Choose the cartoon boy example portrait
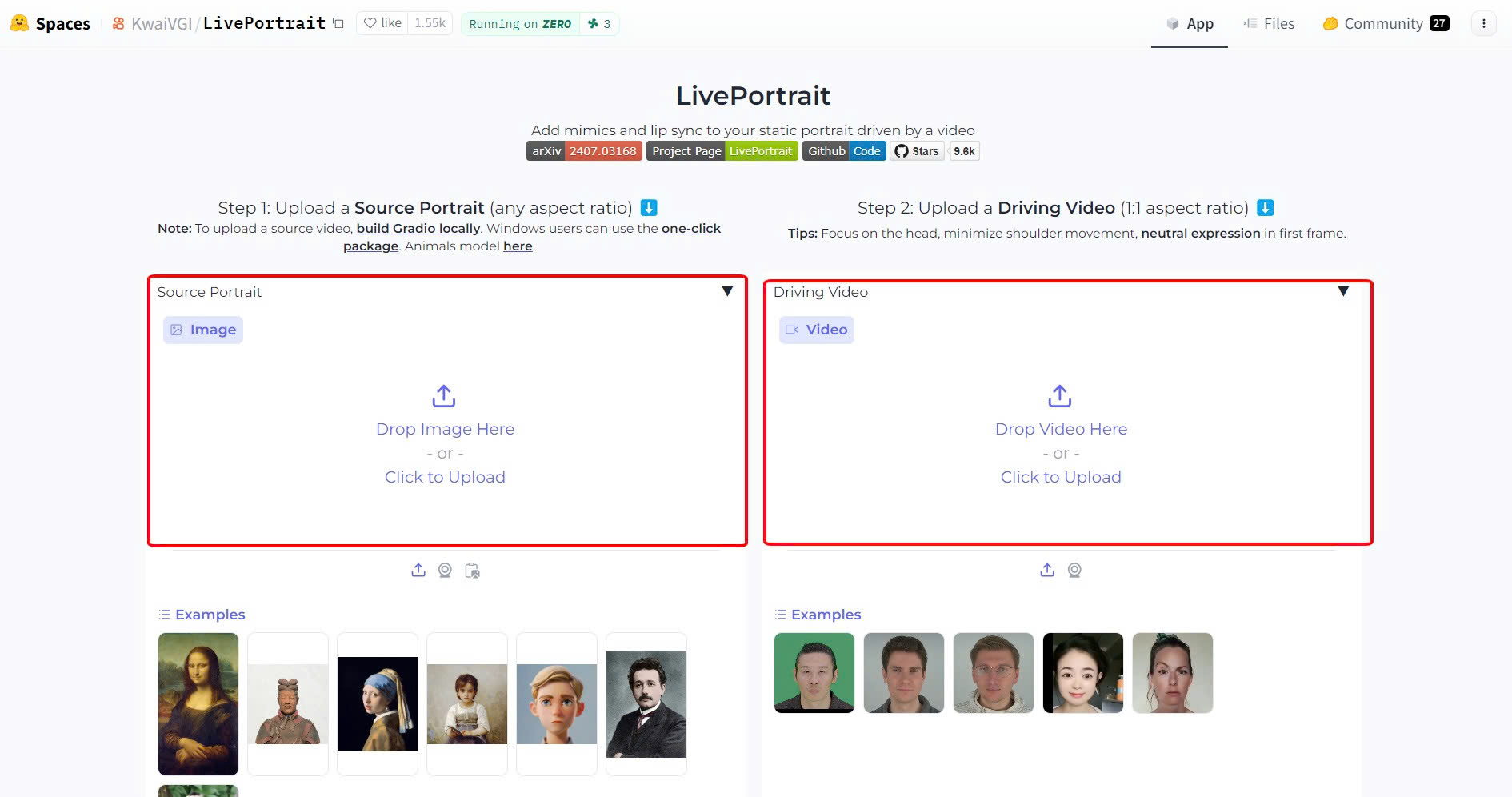Screen dimensions: 1512x797 pos(557,704)
